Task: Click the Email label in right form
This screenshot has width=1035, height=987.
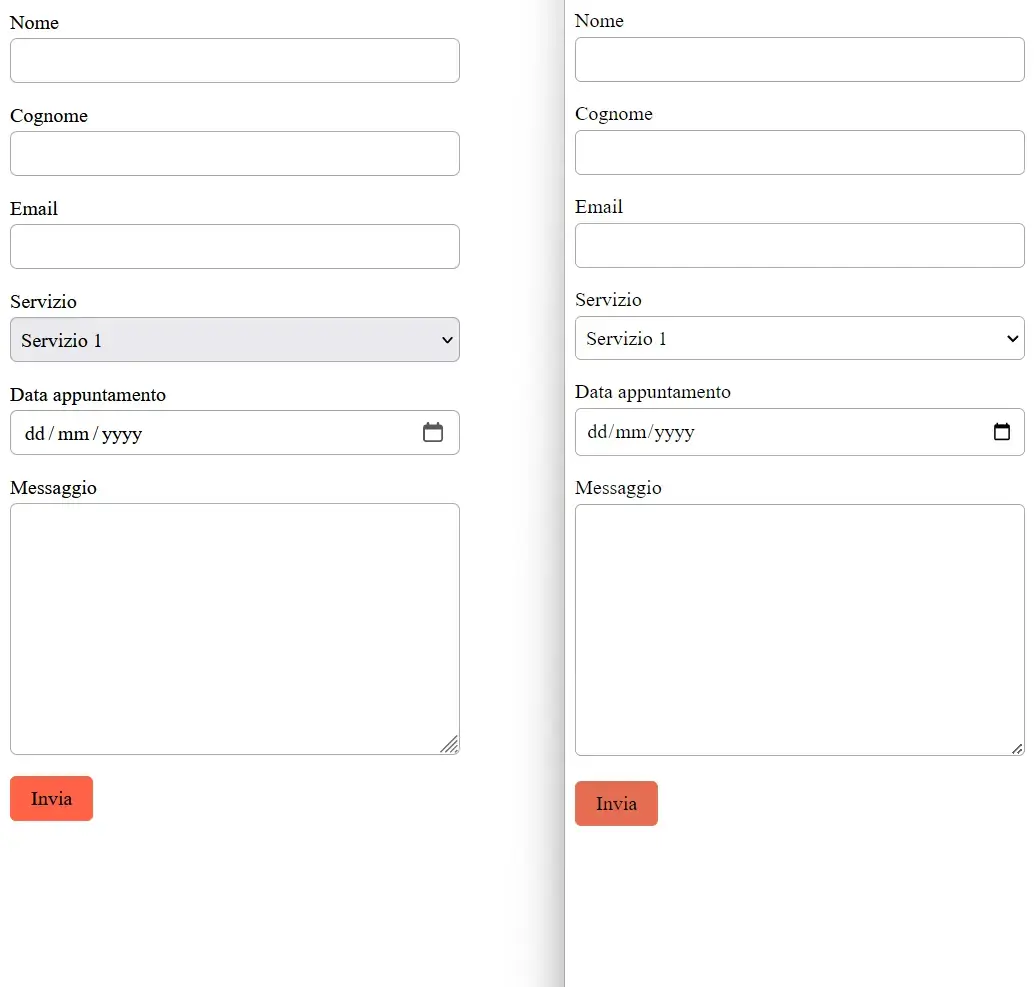Action: point(599,207)
